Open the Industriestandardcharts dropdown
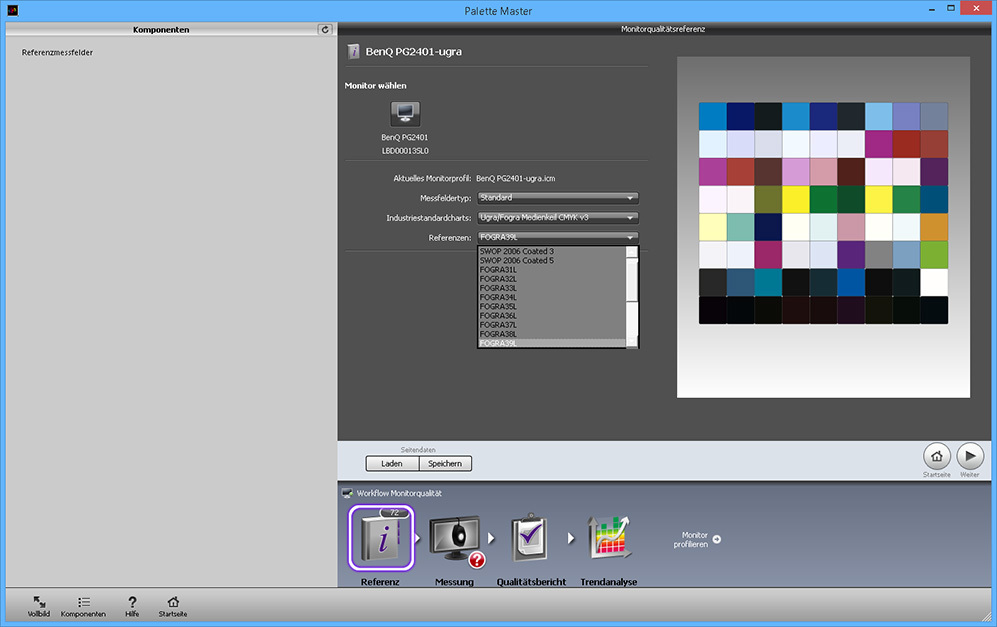 (558, 217)
